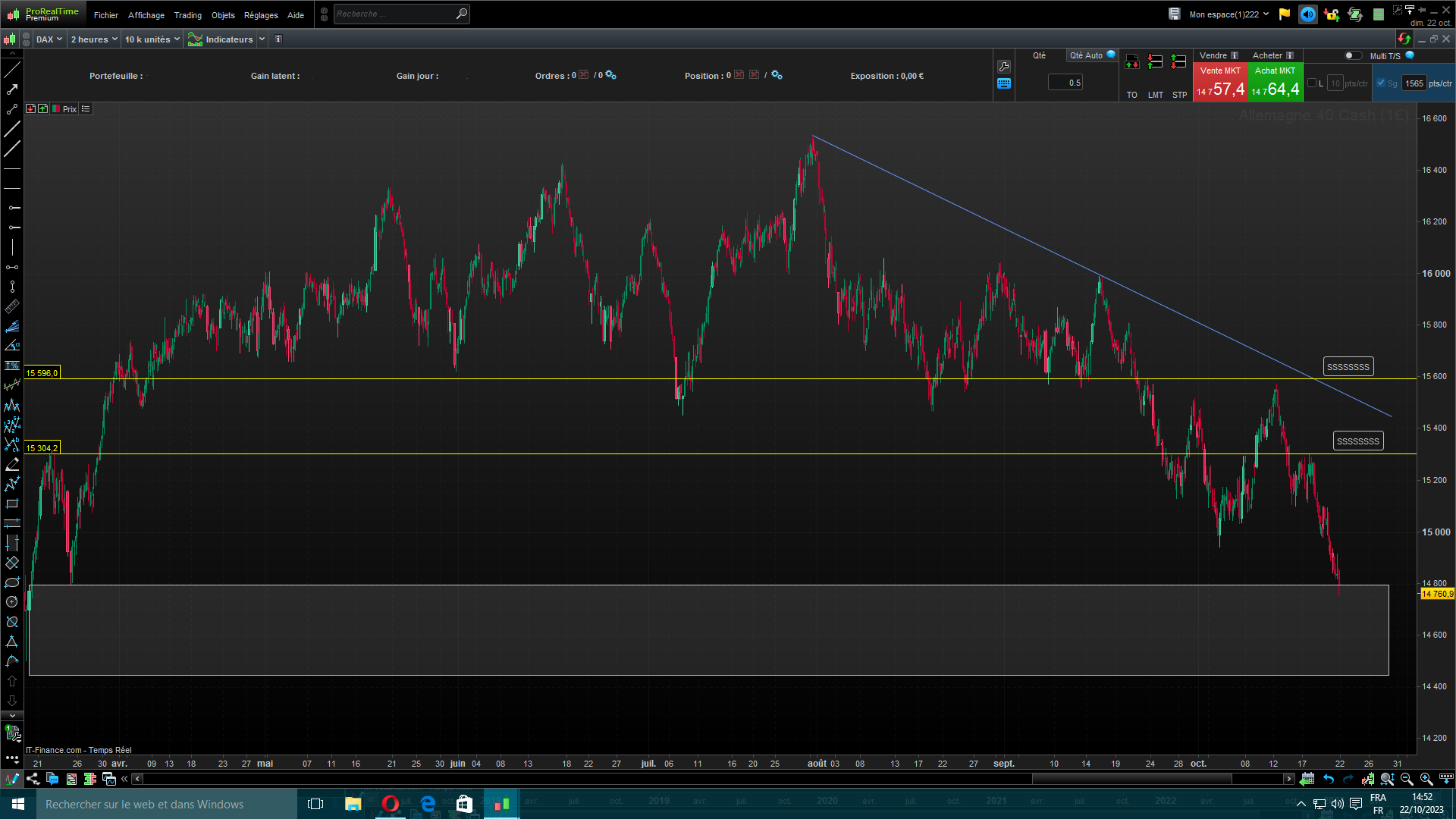Image resolution: width=1456 pixels, height=819 pixels.
Task: Open the Réglages menu
Action: [261, 15]
